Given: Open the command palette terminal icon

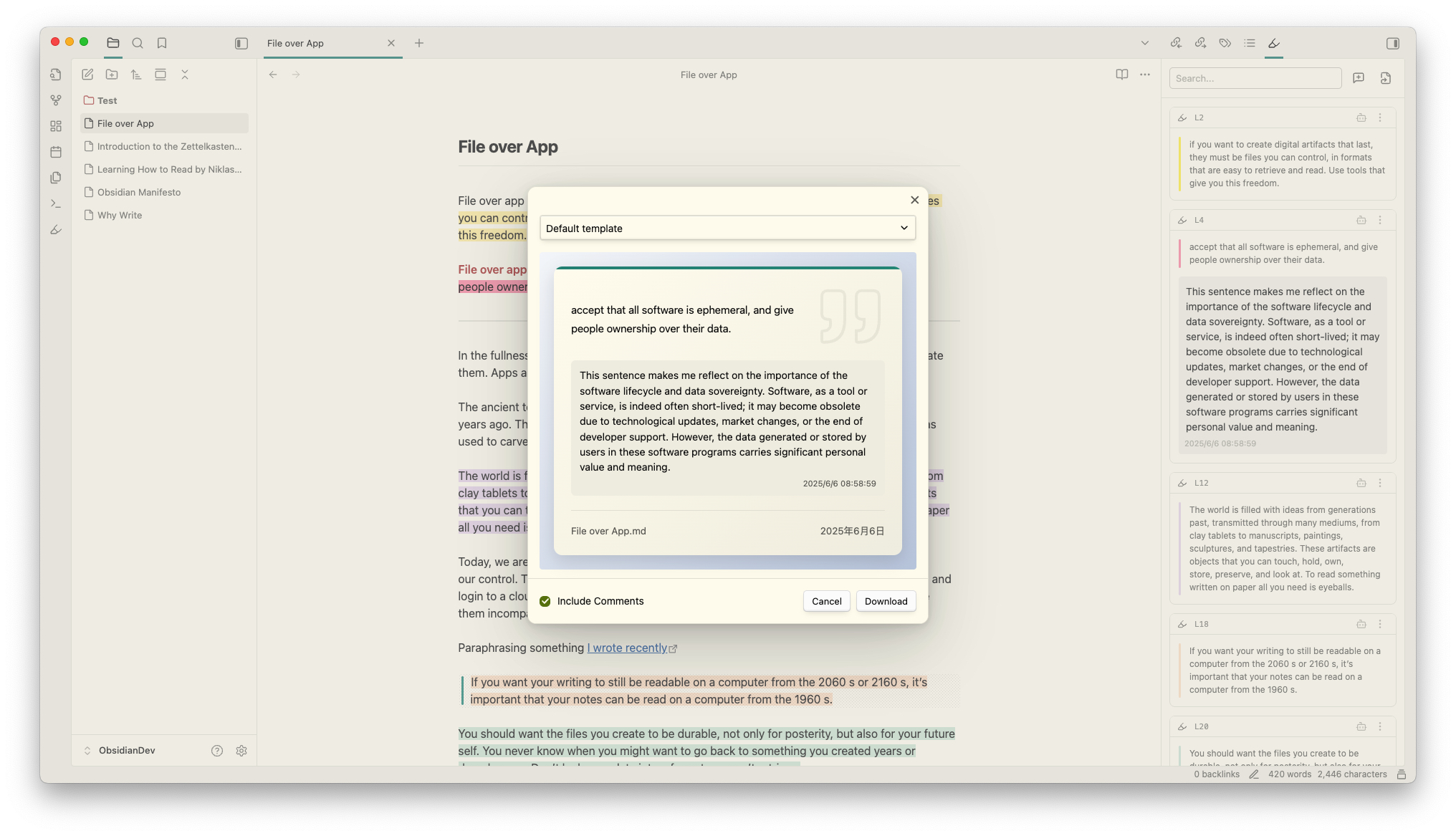Looking at the screenshot, I should [x=56, y=203].
